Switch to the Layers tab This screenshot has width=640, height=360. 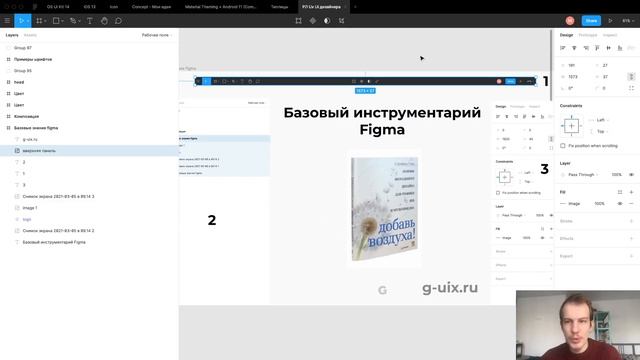pos(12,35)
